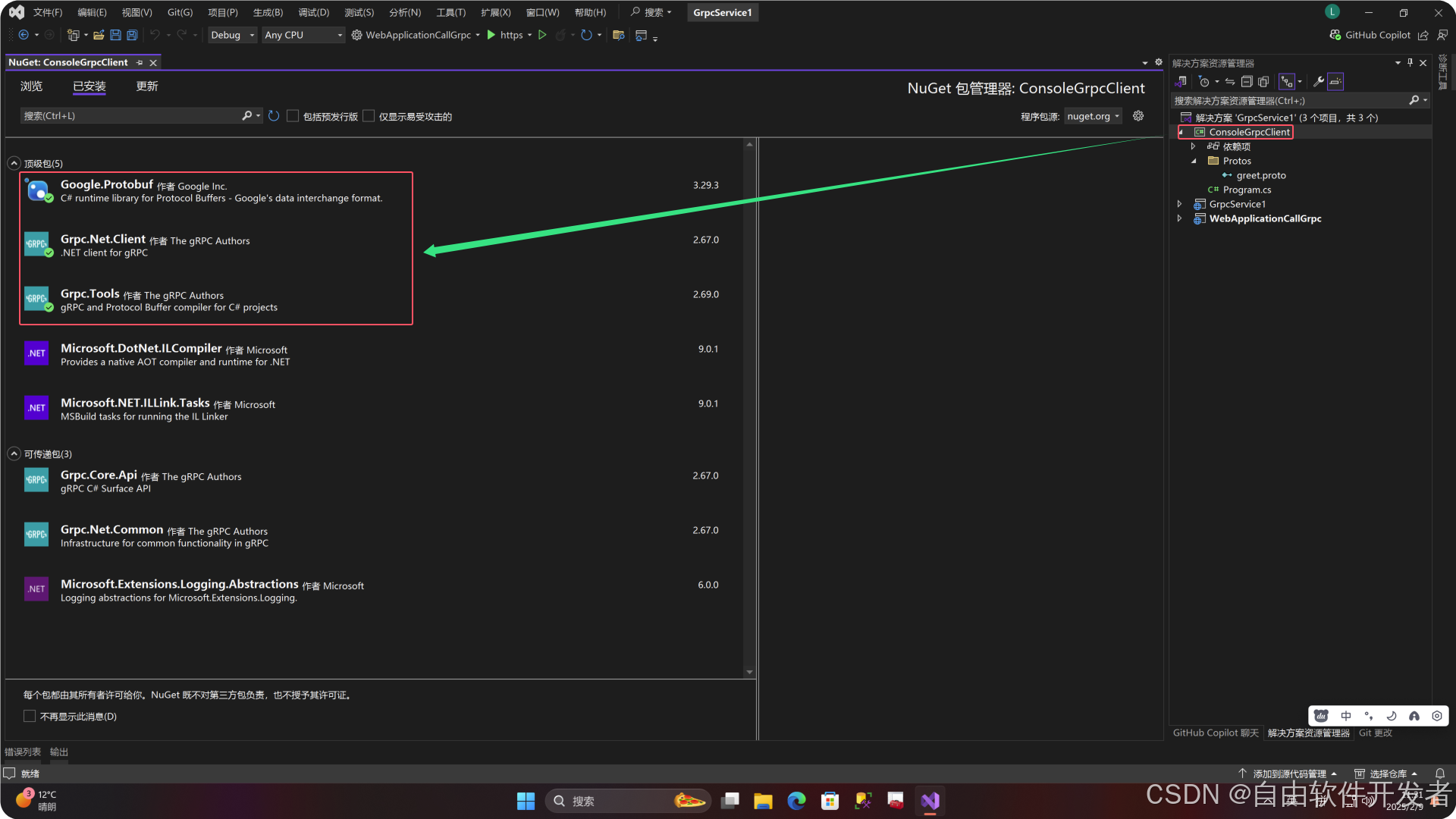The height and width of the screenshot is (819, 1456).
Task: Collapse the transitive packages group
Action: point(14,453)
